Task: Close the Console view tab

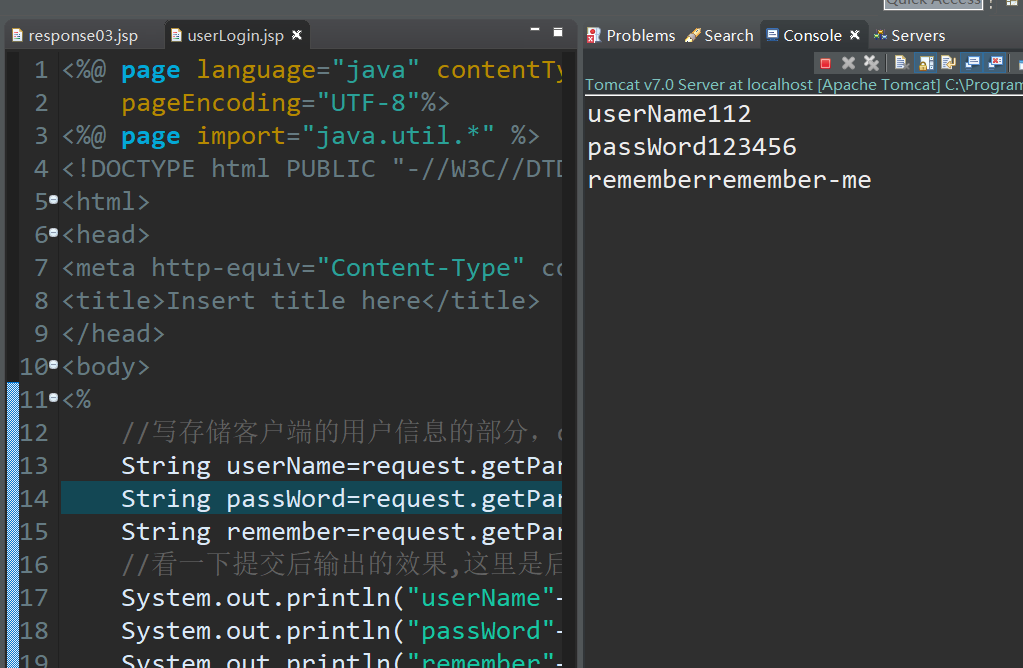Action: coord(855,35)
